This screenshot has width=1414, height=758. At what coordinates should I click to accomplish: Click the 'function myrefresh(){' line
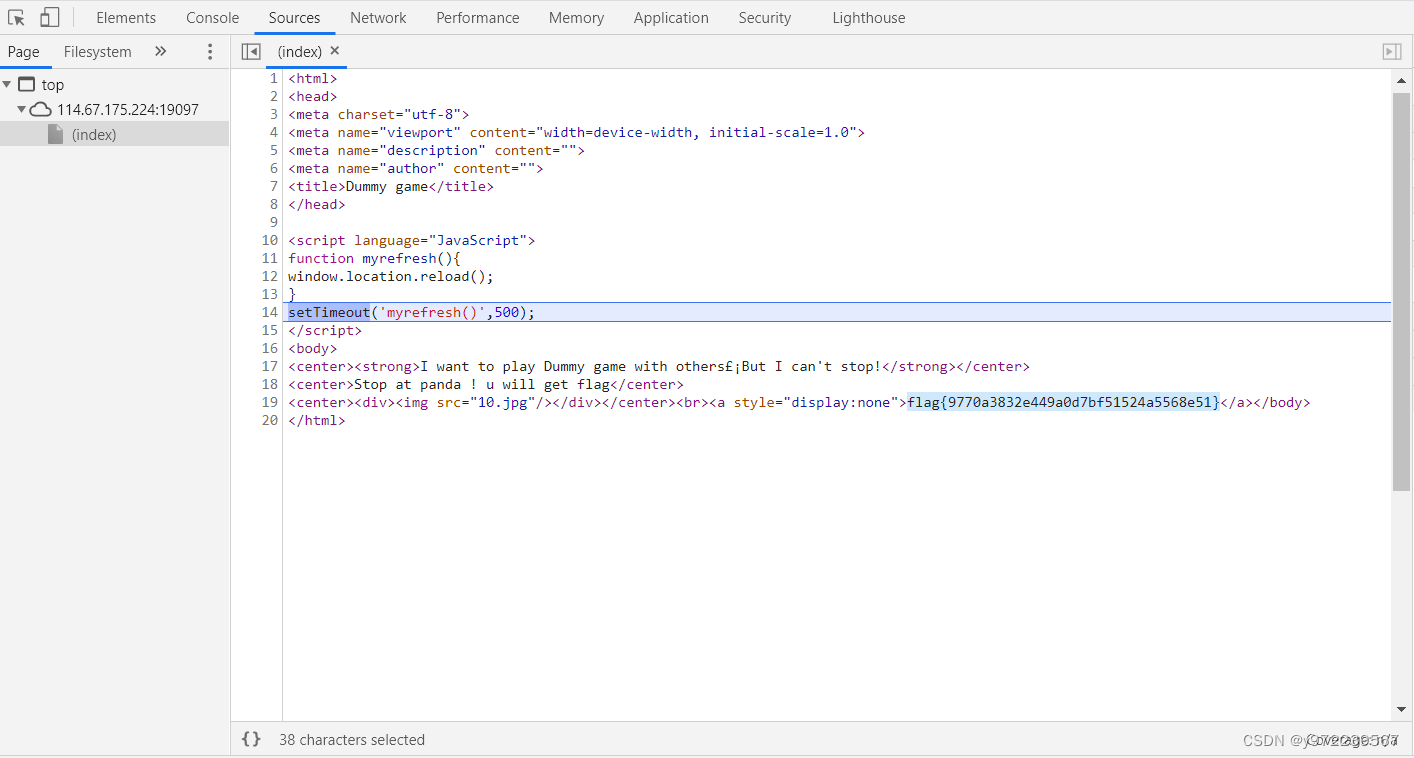pos(375,258)
